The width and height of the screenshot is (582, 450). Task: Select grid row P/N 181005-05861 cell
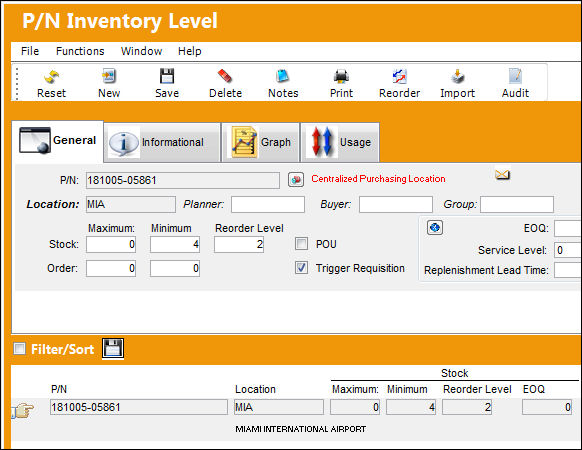tap(139, 407)
